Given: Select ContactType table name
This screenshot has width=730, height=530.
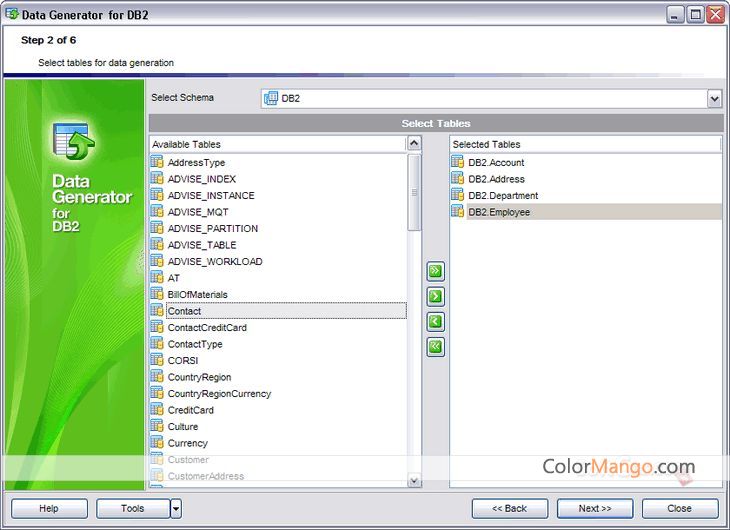Looking at the screenshot, I should pyautogui.click(x=195, y=344).
